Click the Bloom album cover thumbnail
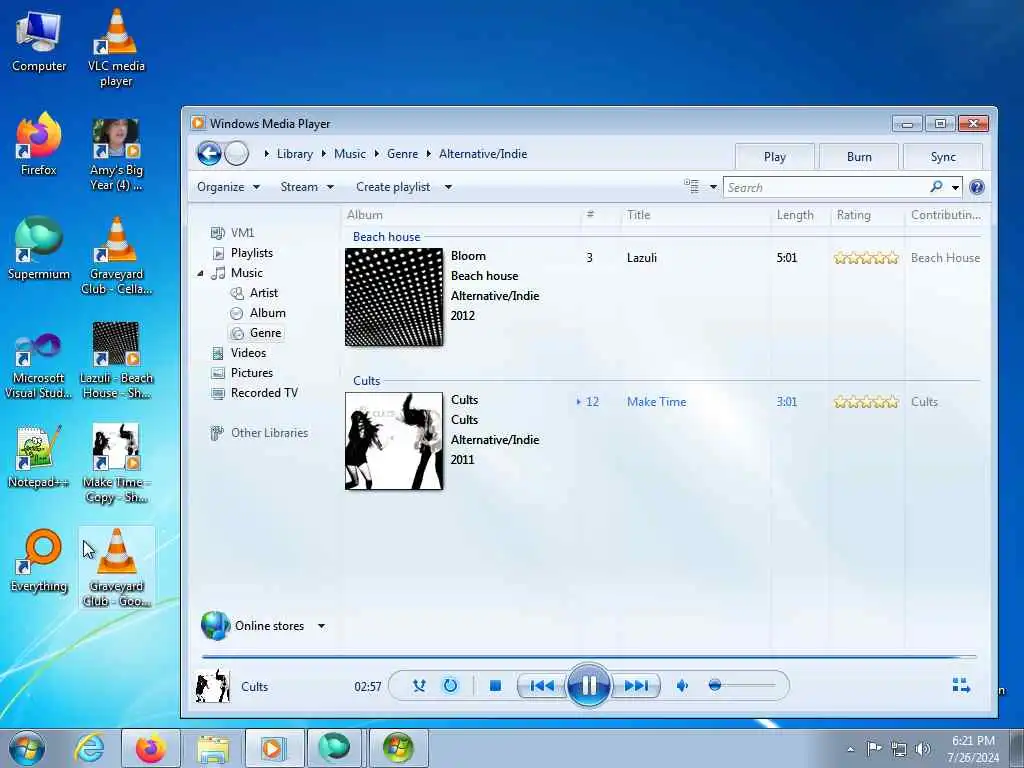 click(394, 297)
